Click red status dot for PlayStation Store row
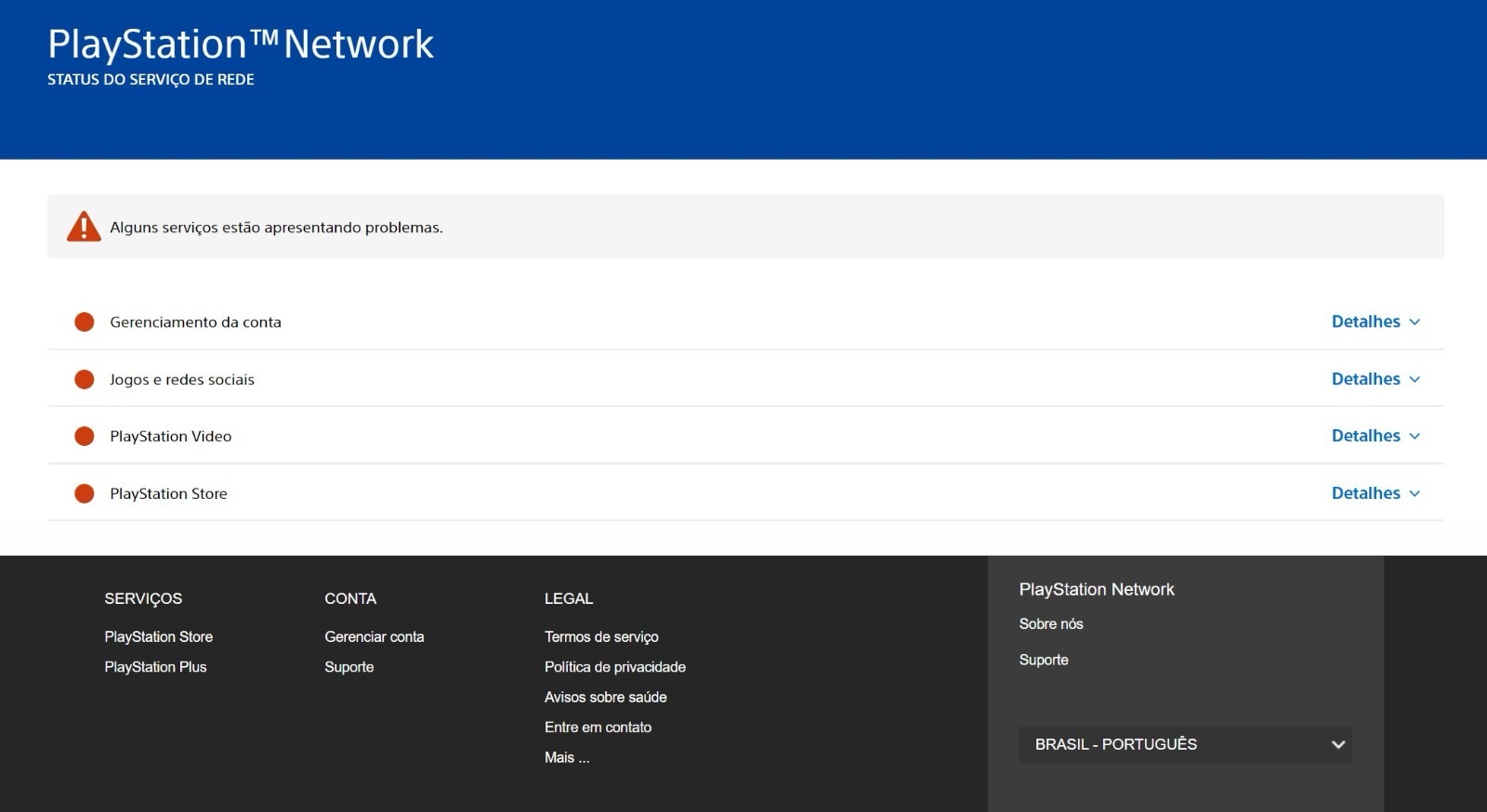 coord(85,493)
